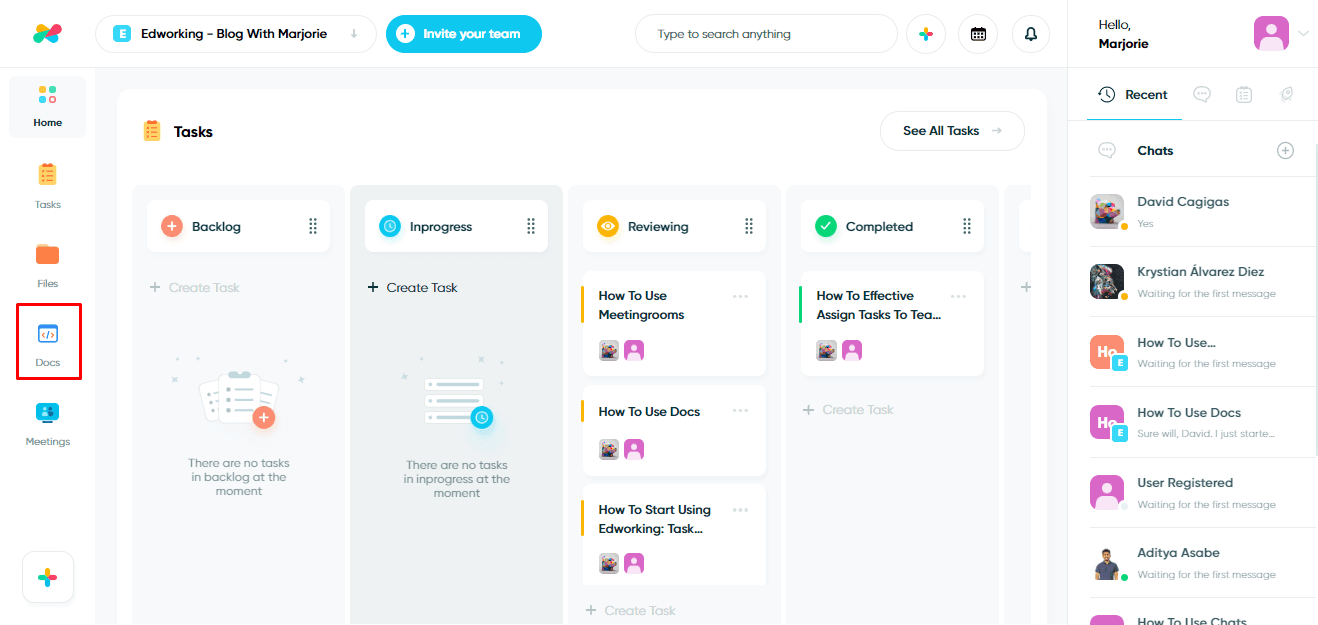The image size is (1318, 625).
Task: Open notifications bell icon
Action: click(x=1031, y=34)
